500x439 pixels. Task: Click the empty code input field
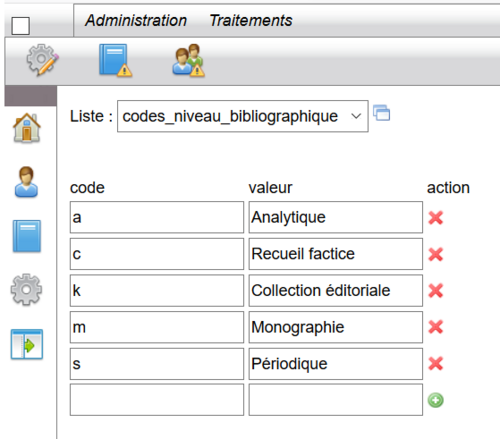click(157, 400)
